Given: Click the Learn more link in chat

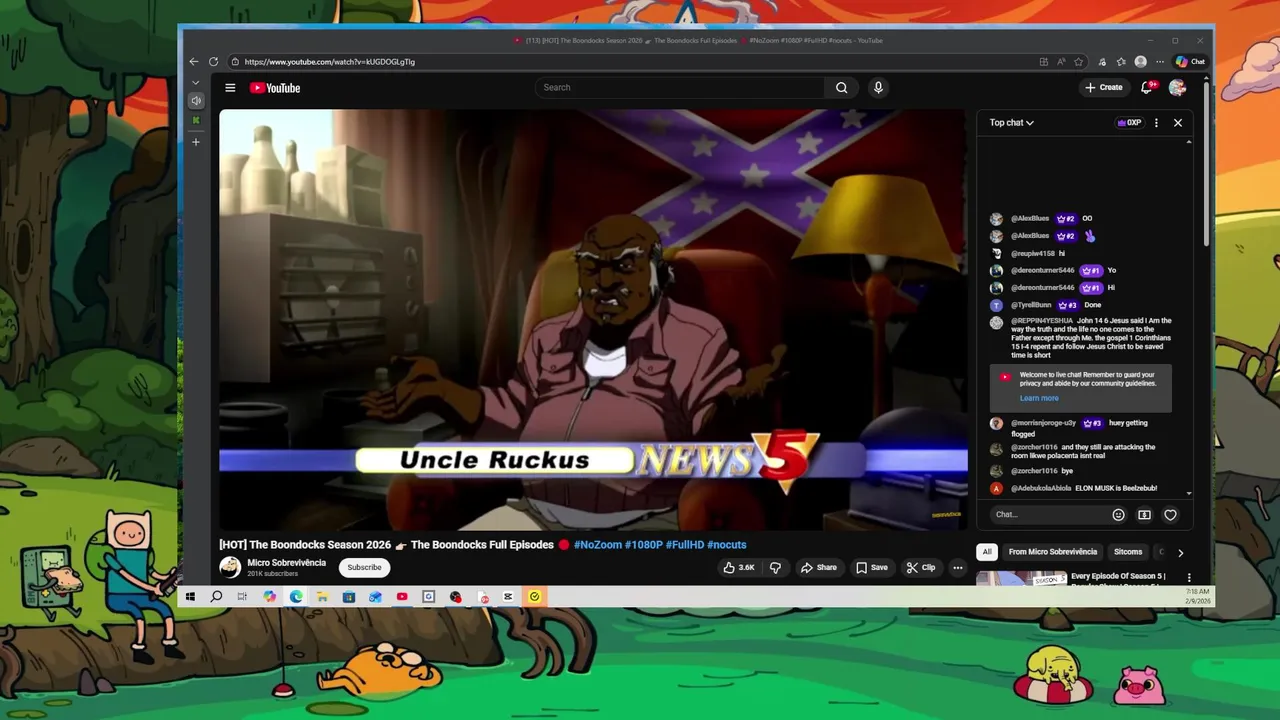Looking at the screenshot, I should pyautogui.click(x=1039, y=398).
